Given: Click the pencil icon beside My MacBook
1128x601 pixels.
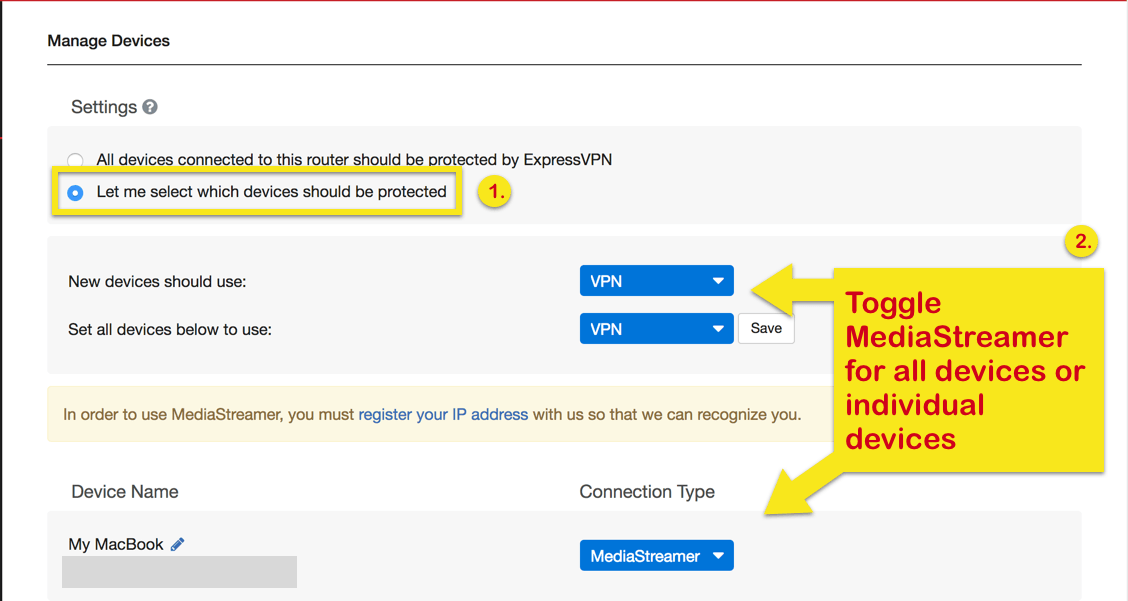Looking at the screenshot, I should point(178,544).
